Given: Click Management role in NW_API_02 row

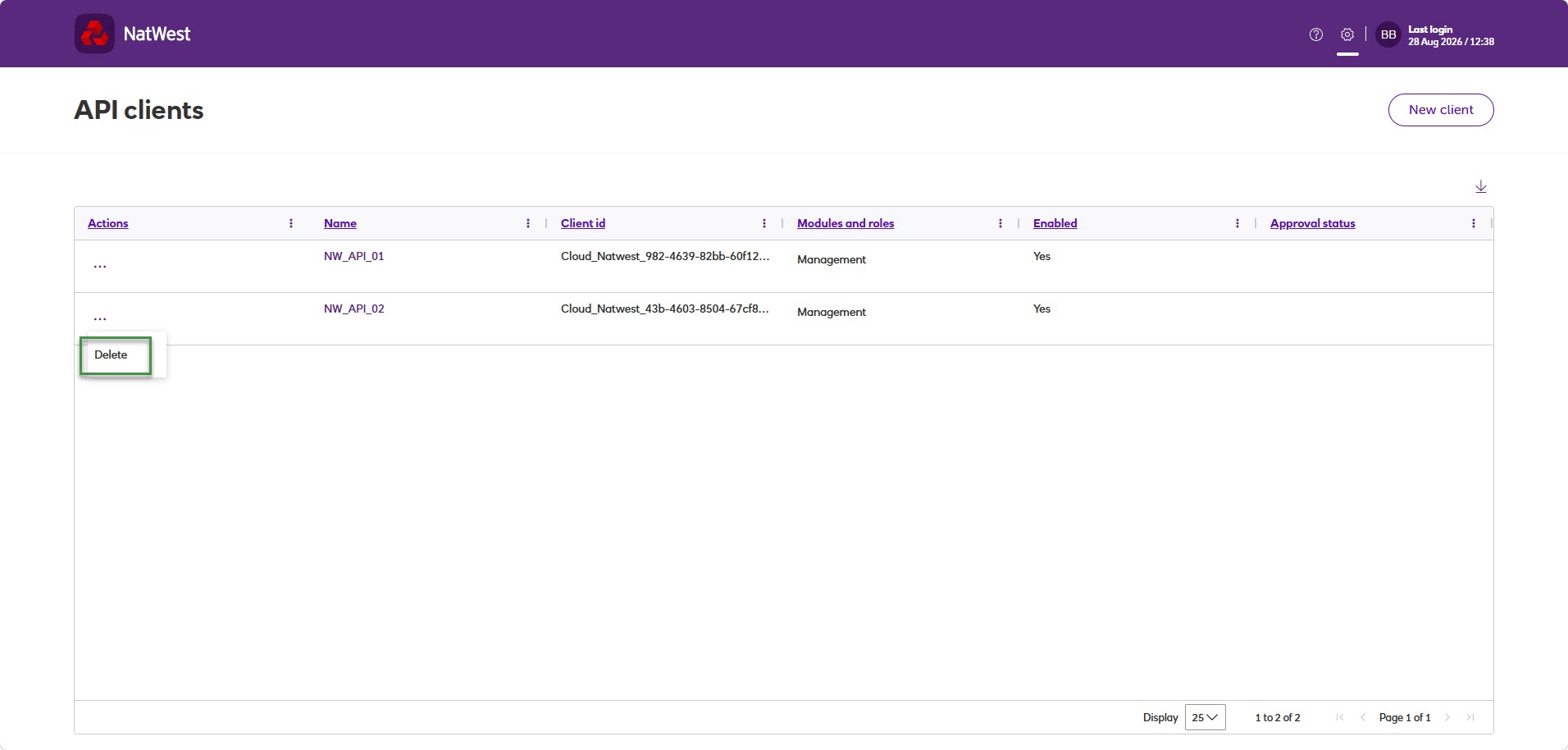Looking at the screenshot, I should (832, 312).
